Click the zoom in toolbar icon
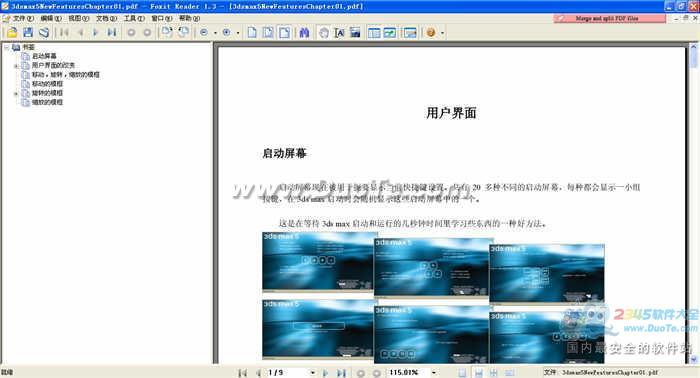This screenshot has height=378, width=700. (226, 32)
